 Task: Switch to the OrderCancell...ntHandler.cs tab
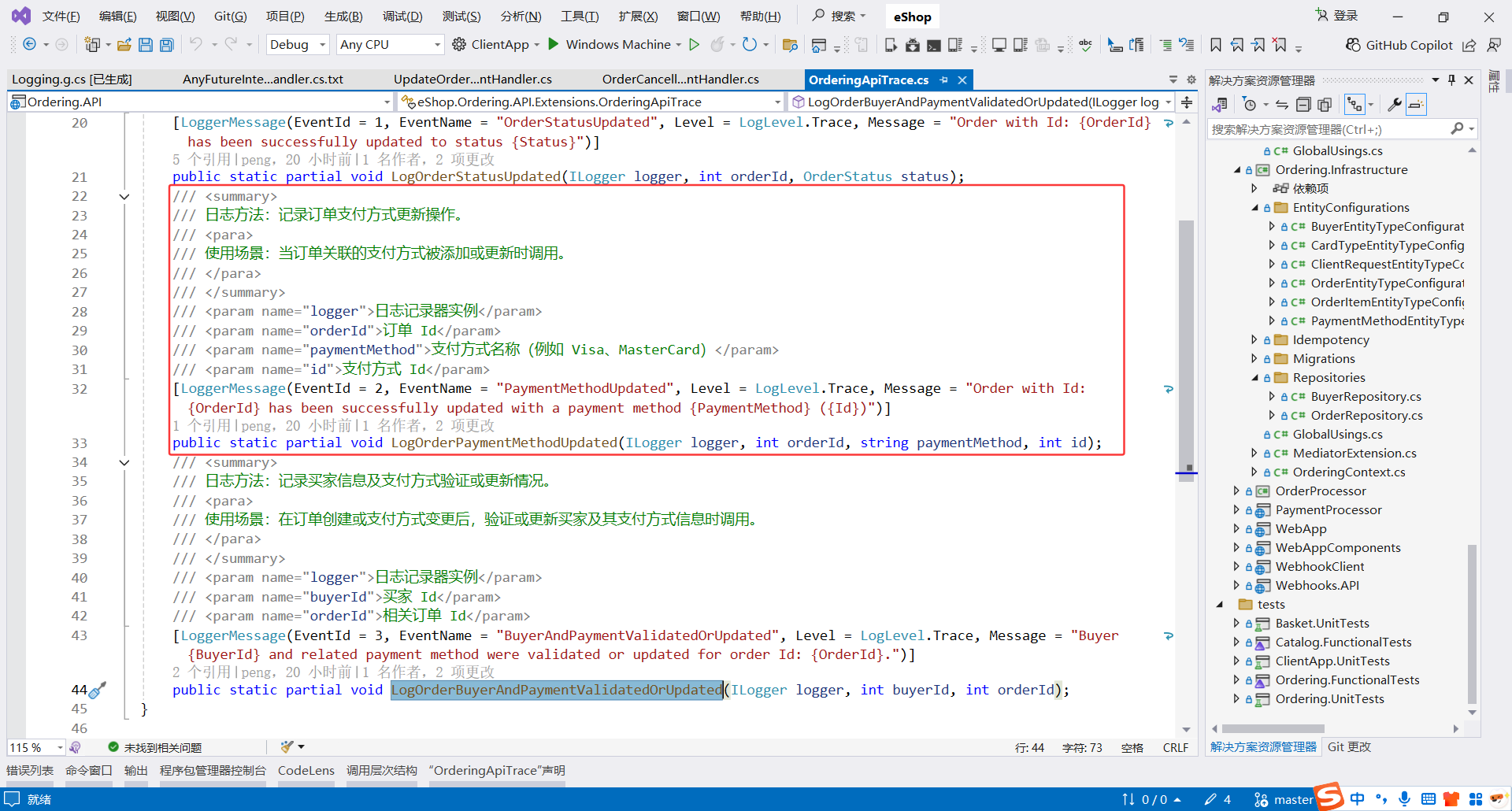(x=680, y=80)
